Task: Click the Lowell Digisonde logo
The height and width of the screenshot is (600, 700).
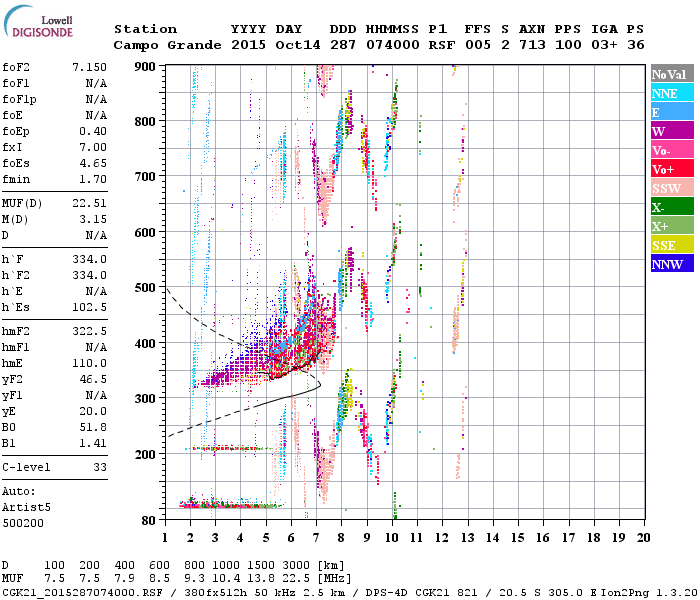Action: pos(38,22)
